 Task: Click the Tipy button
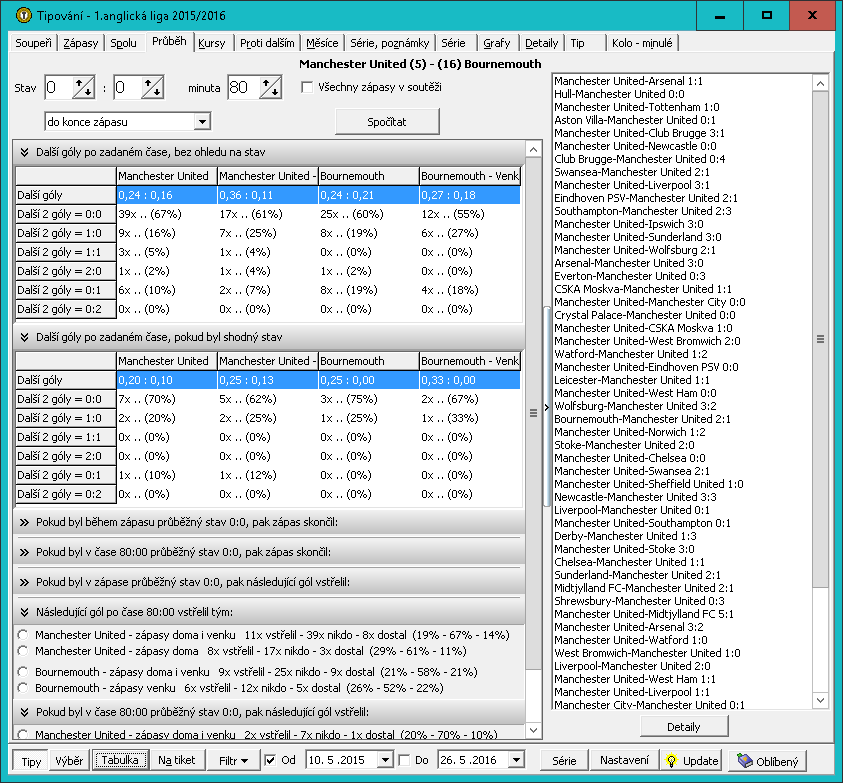31,761
